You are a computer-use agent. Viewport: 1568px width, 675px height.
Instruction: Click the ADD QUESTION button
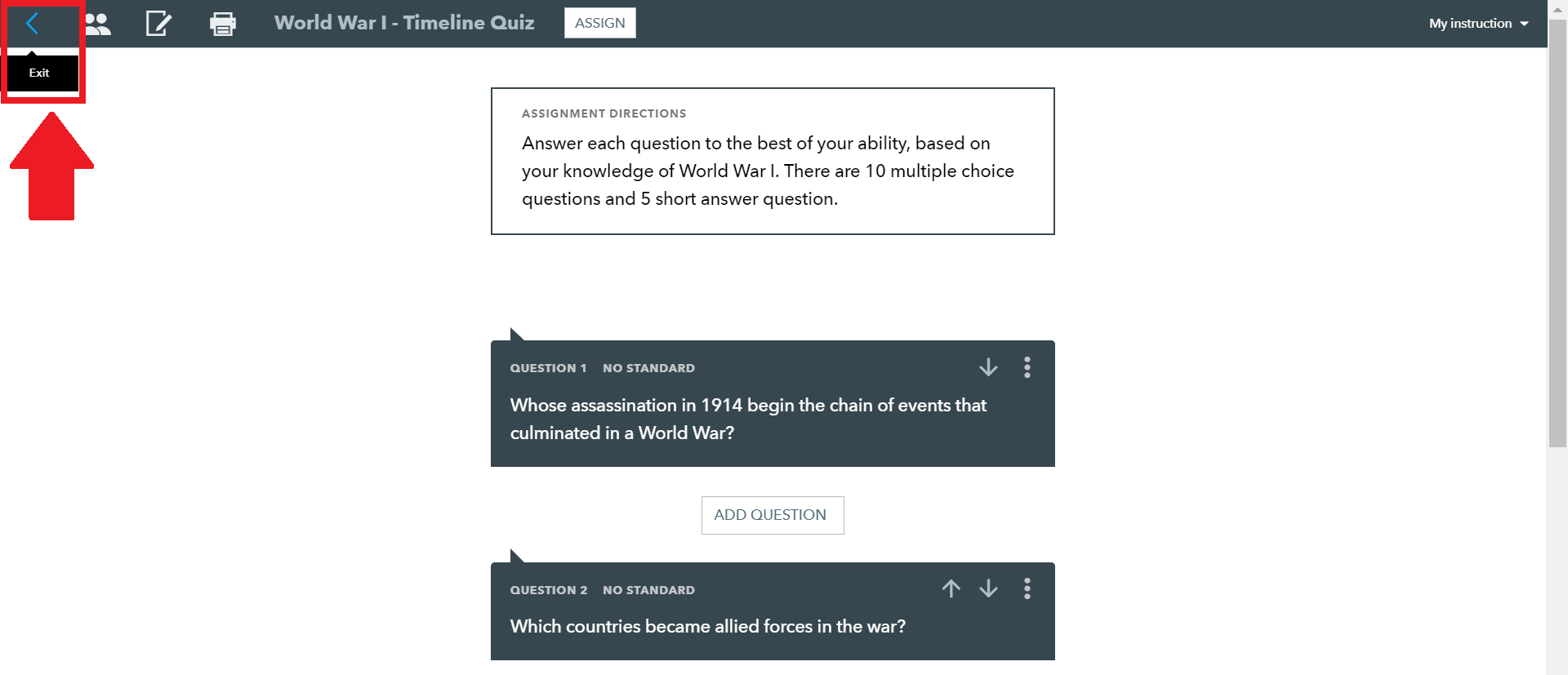click(x=773, y=515)
